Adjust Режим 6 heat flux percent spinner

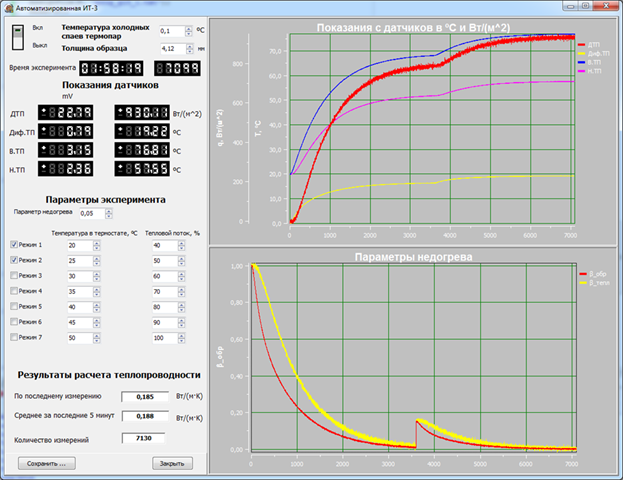pyautogui.click(x=182, y=323)
